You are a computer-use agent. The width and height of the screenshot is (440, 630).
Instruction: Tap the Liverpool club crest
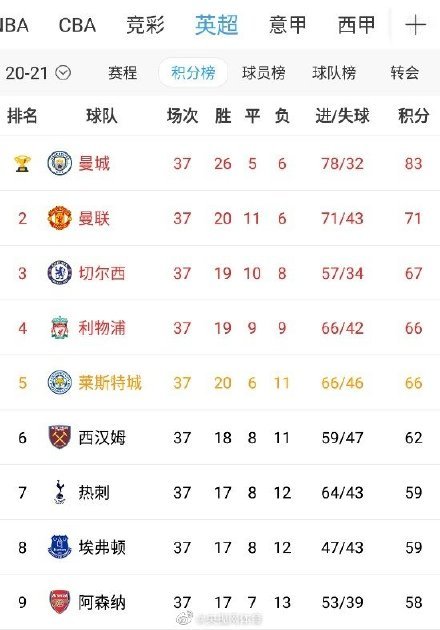click(59, 327)
